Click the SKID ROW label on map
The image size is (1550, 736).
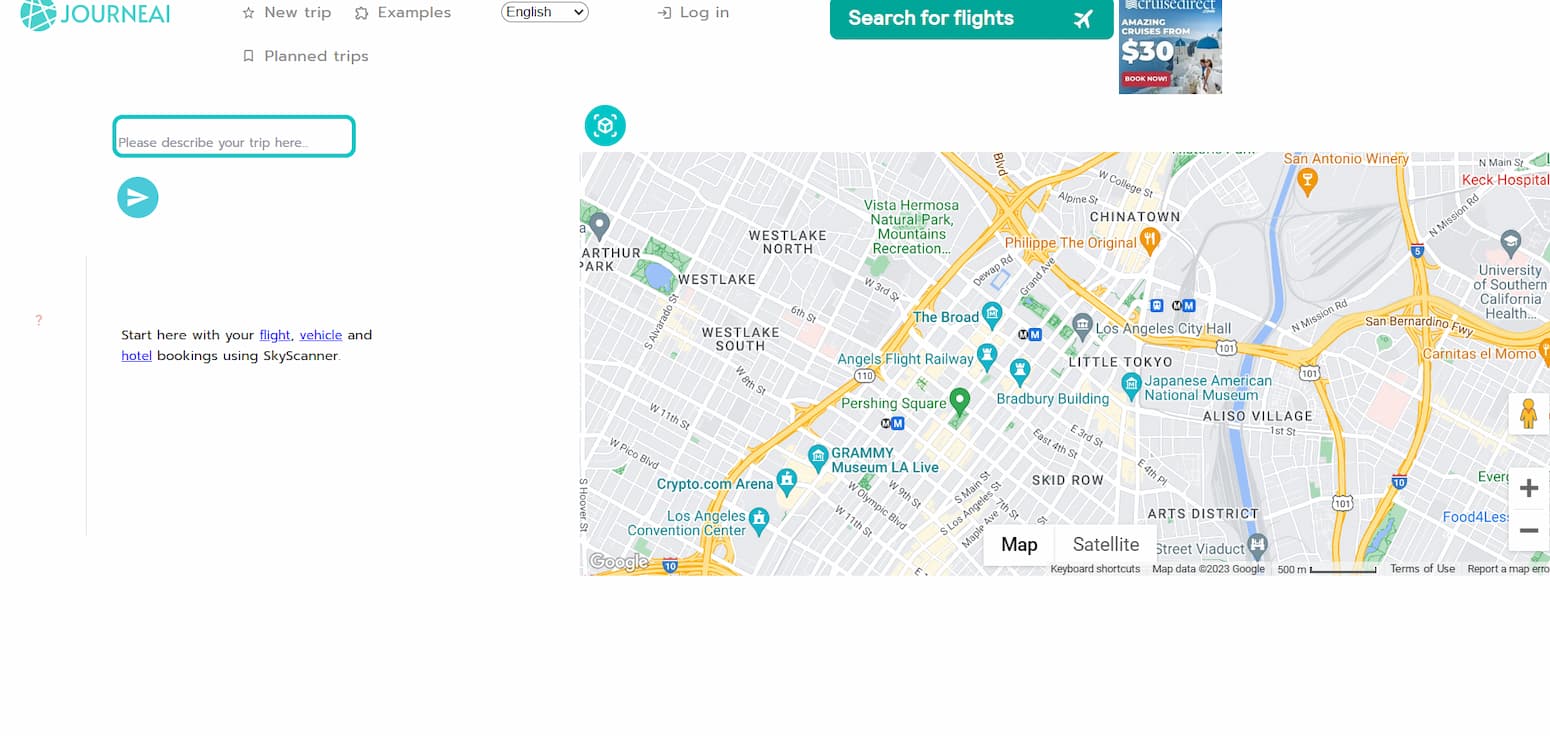(x=1068, y=480)
